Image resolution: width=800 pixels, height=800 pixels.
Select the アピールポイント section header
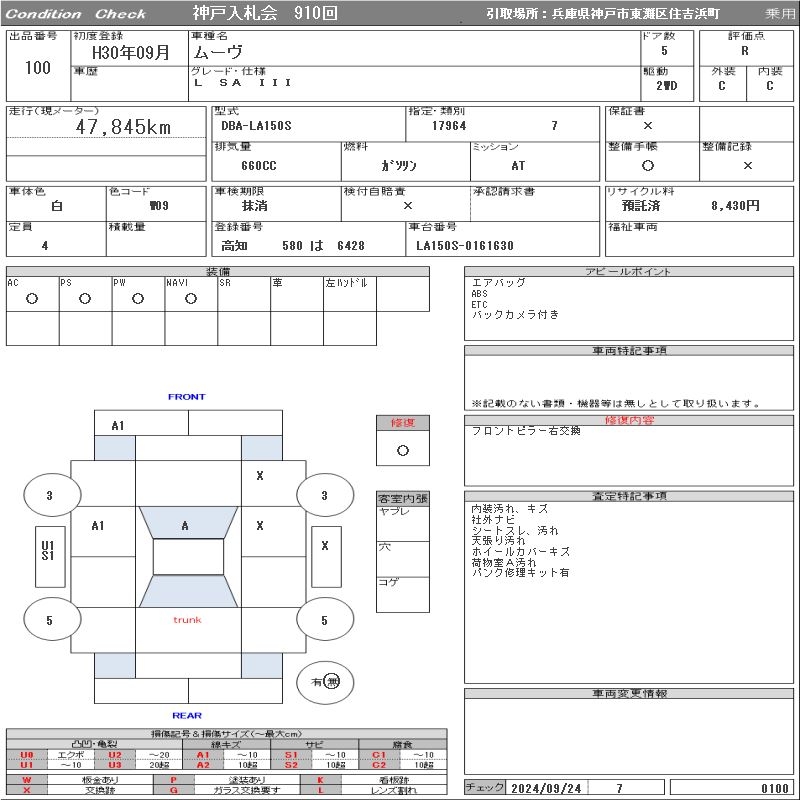point(630,272)
